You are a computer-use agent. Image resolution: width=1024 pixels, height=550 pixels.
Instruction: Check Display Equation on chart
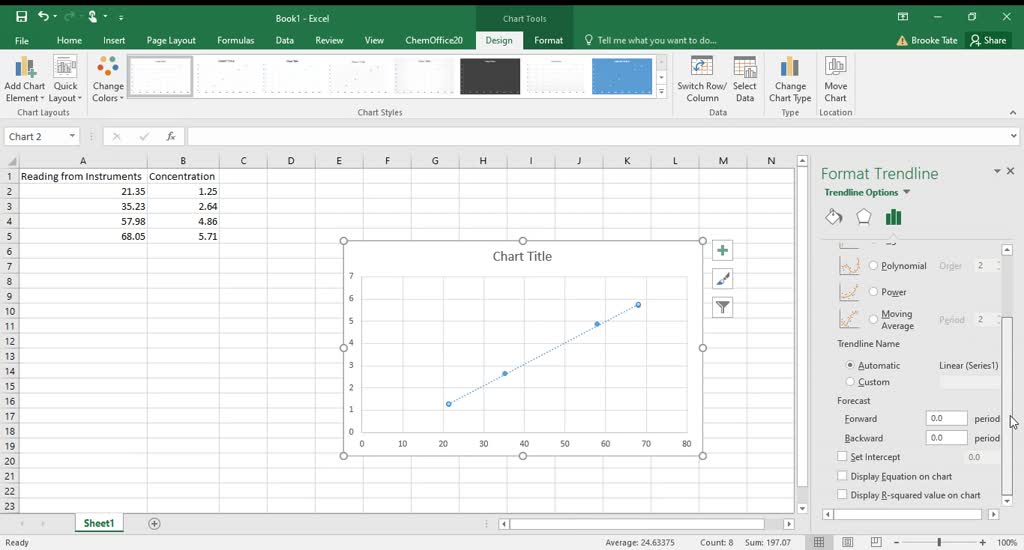[842, 476]
